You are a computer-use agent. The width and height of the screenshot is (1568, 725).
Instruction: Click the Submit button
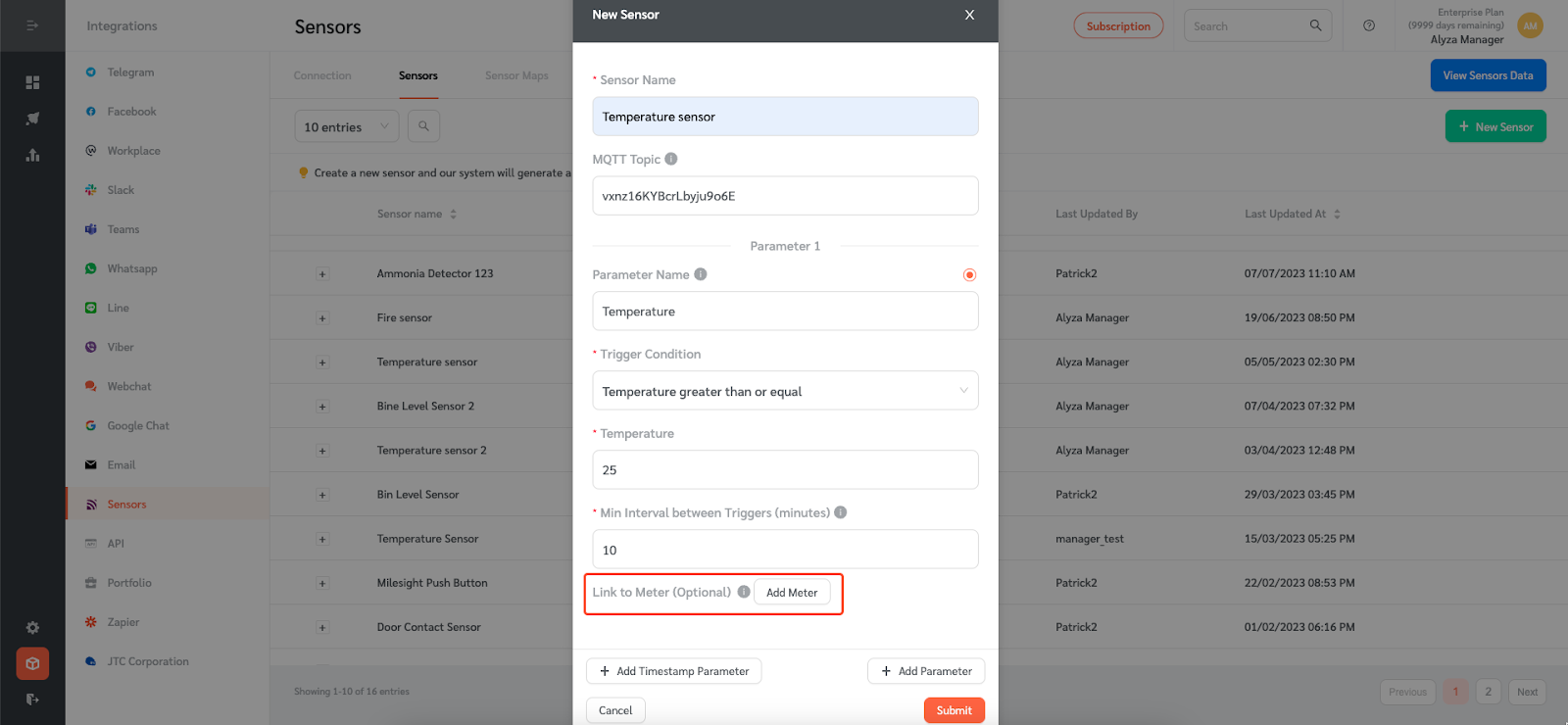[x=955, y=710]
